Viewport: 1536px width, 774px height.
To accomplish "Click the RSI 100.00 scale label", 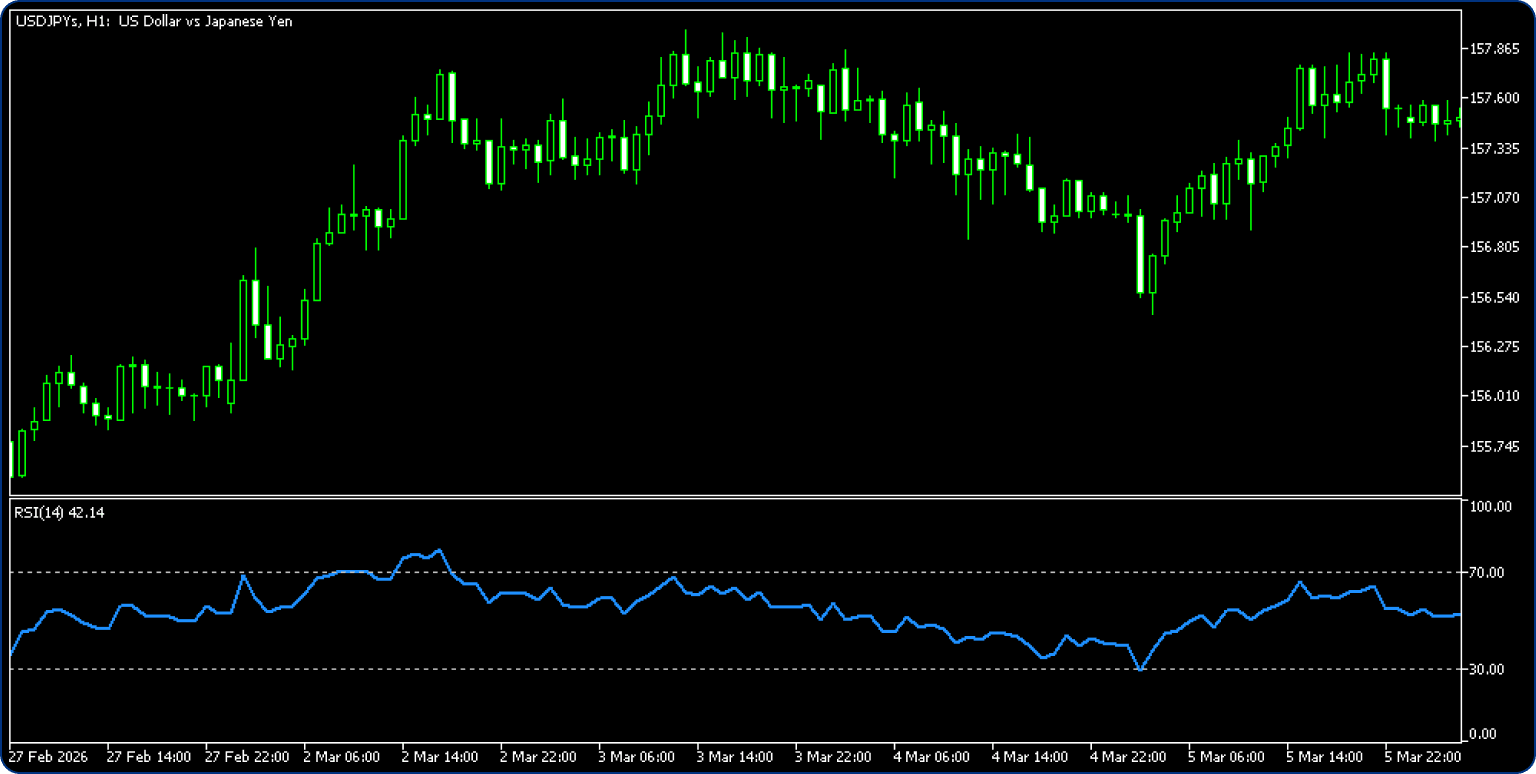I will tap(1490, 506).
